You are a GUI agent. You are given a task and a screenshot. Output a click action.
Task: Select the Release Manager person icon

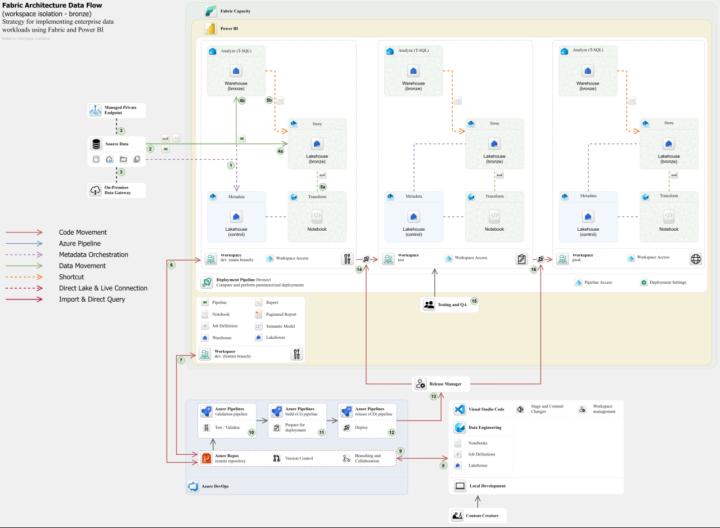point(421,382)
